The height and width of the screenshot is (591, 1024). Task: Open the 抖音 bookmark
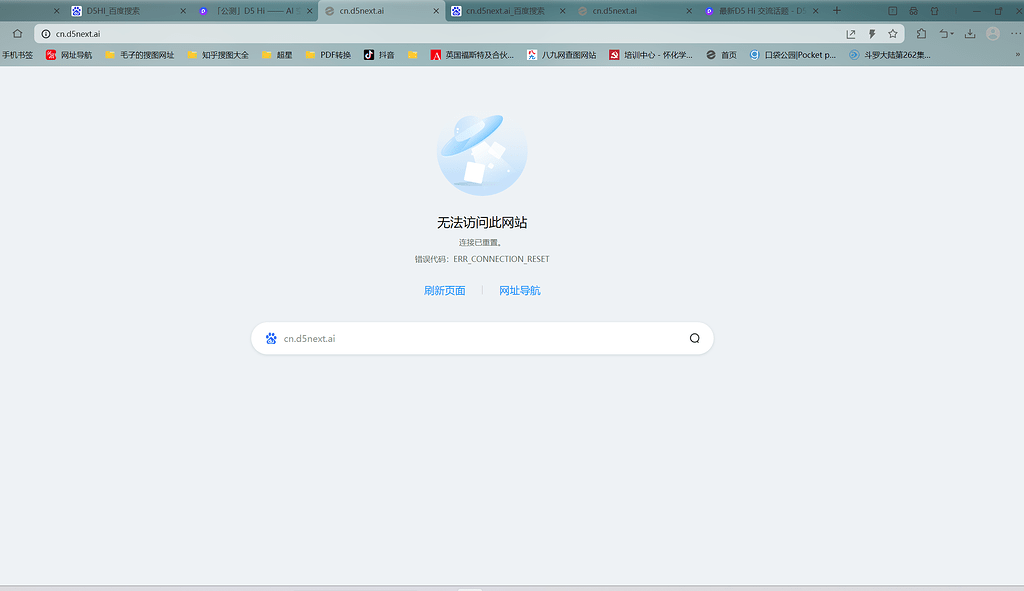tap(379, 55)
